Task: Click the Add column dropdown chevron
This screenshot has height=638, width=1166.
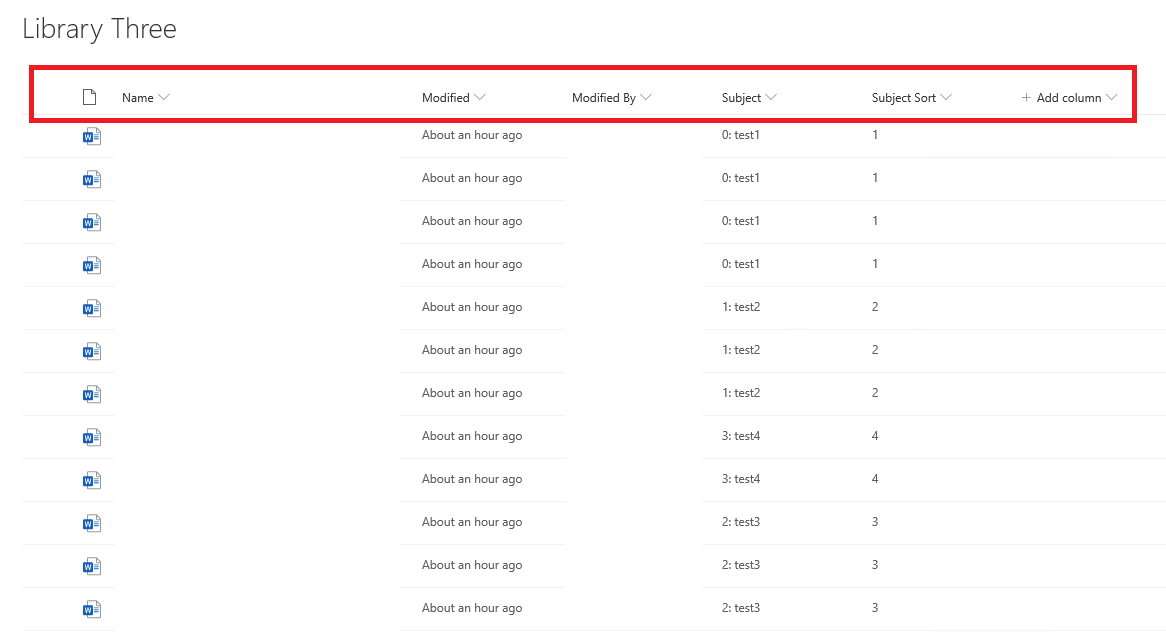Action: click(x=1112, y=97)
